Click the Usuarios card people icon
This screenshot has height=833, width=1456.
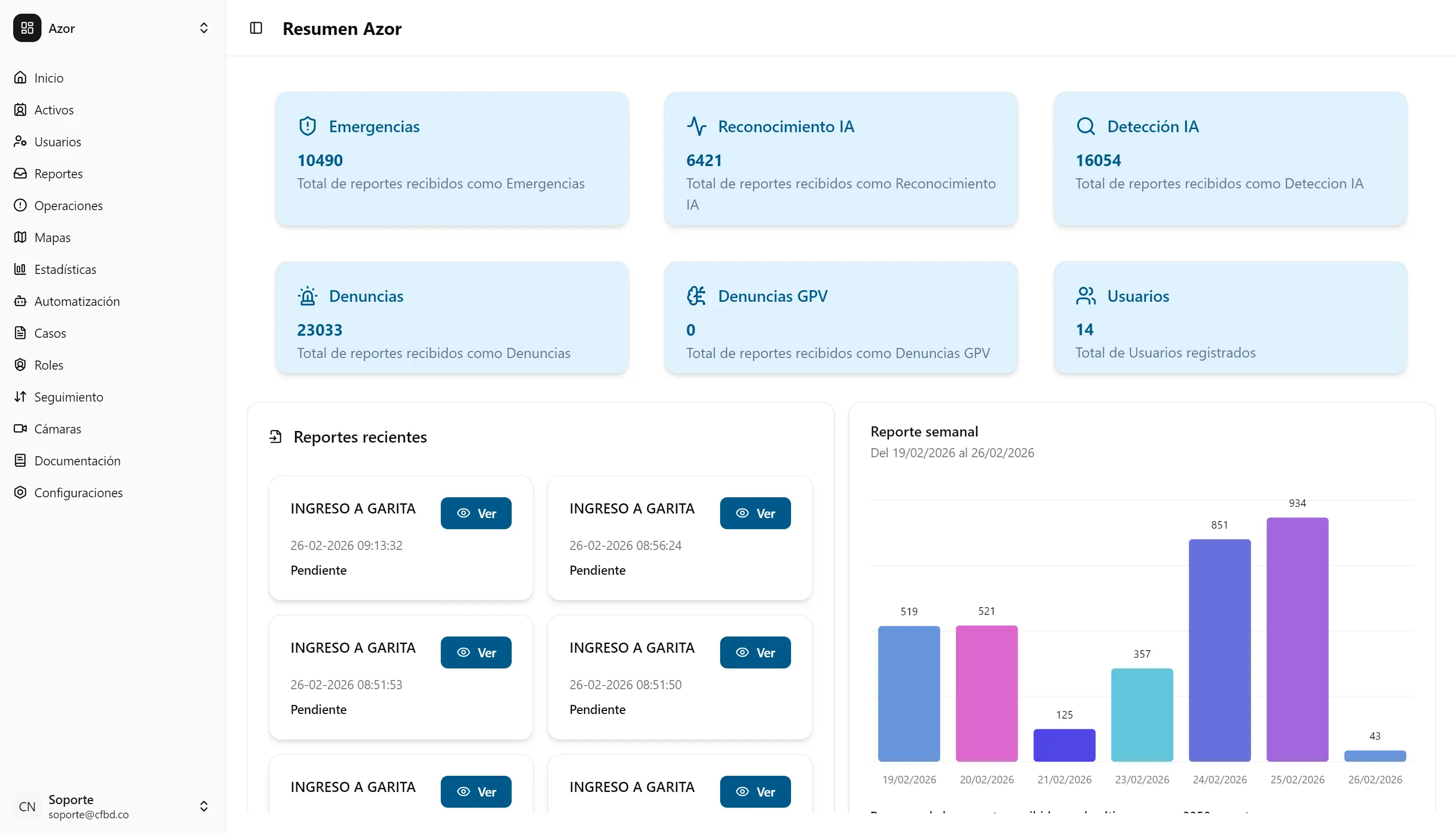coord(1086,296)
